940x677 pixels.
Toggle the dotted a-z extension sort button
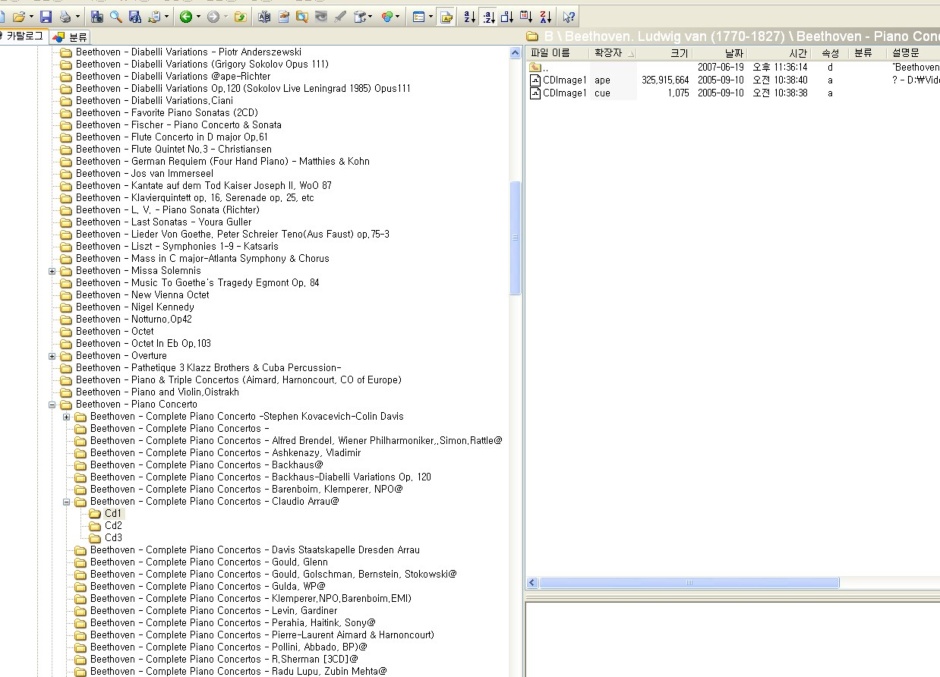coord(489,17)
